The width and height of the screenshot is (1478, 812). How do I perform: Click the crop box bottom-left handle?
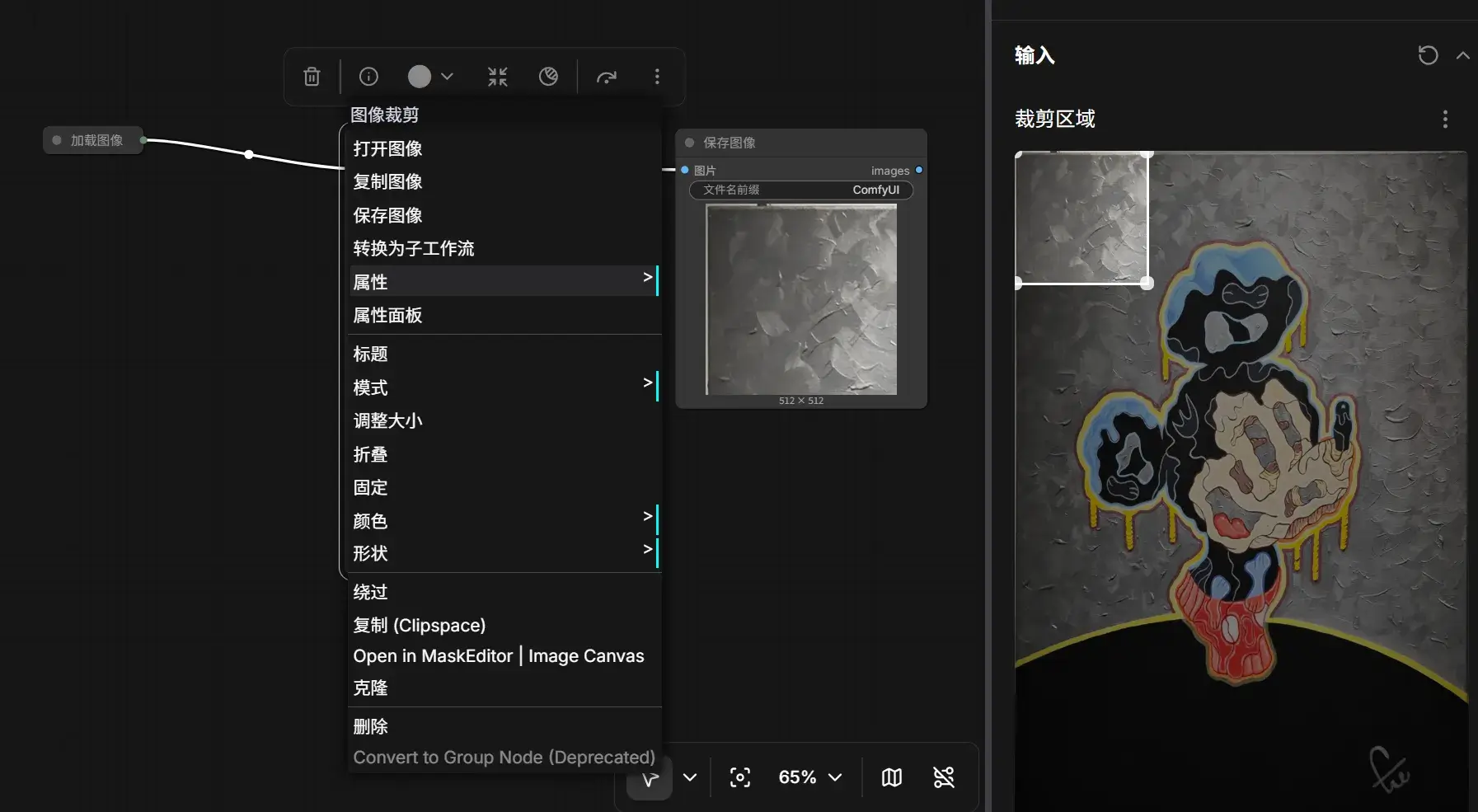click(1018, 283)
